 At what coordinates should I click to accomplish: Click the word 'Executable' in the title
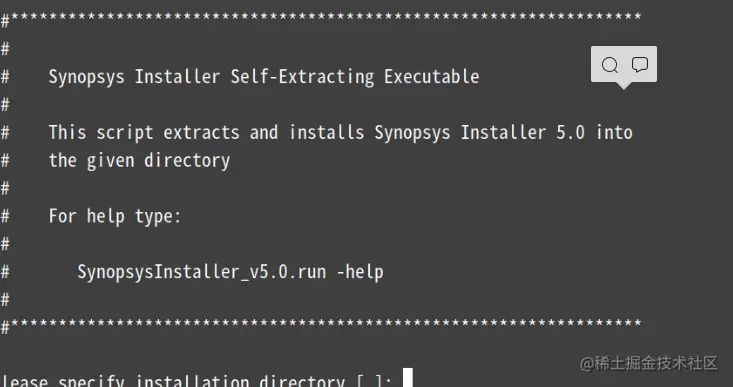tap(431, 77)
